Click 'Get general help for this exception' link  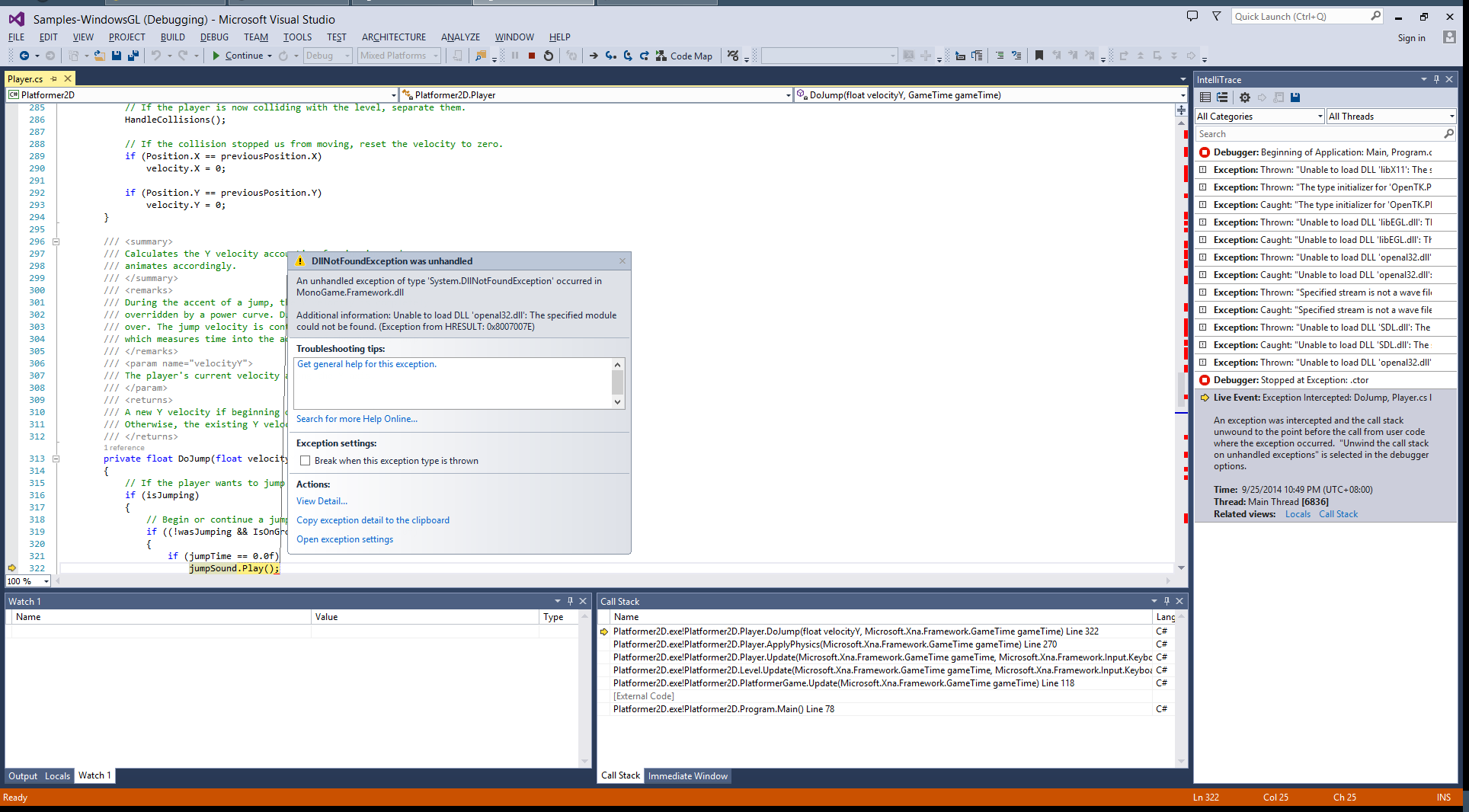(x=366, y=364)
